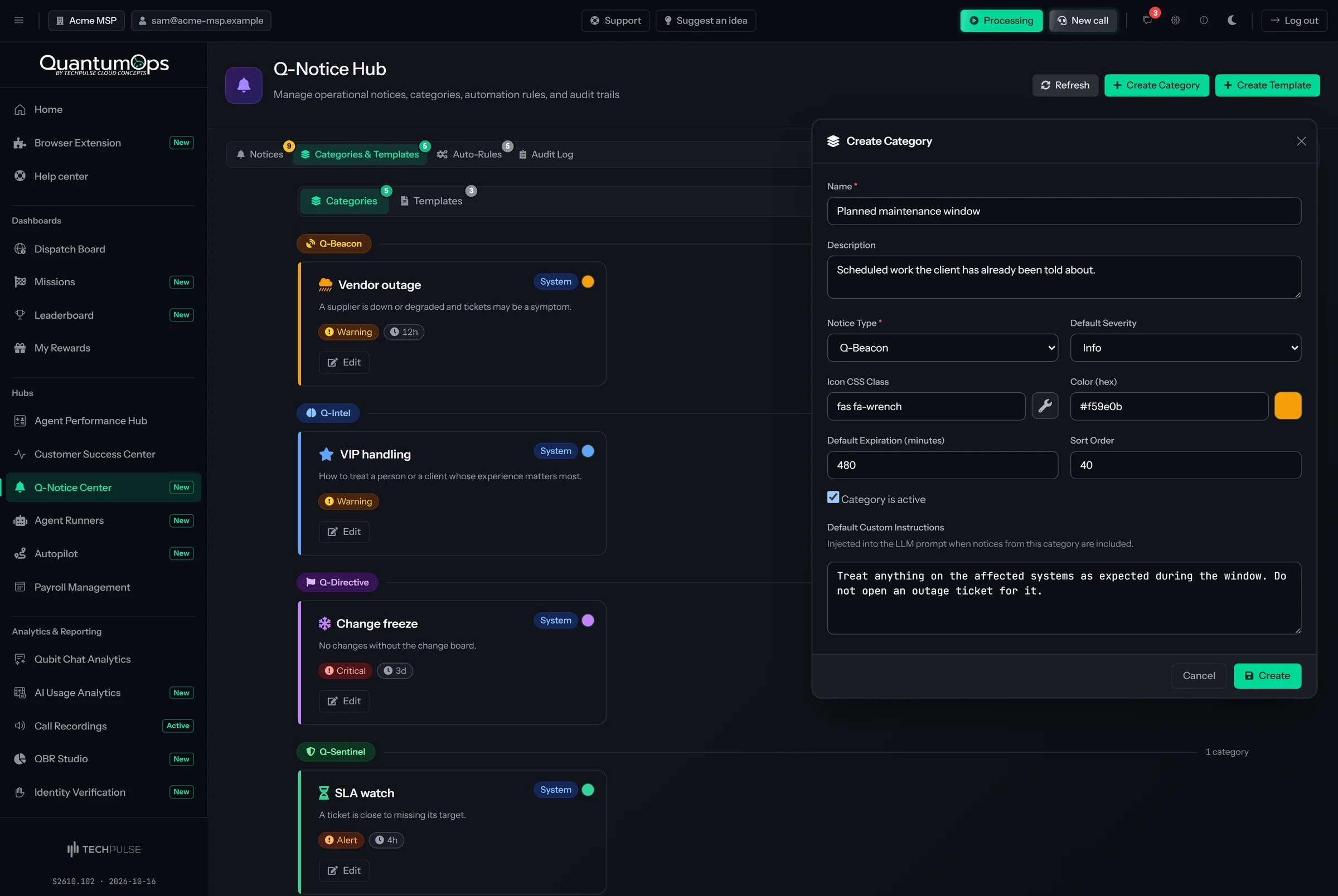Image resolution: width=1338 pixels, height=896 pixels.
Task: Click the wrench icon preview button
Action: (x=1045, y=406)
